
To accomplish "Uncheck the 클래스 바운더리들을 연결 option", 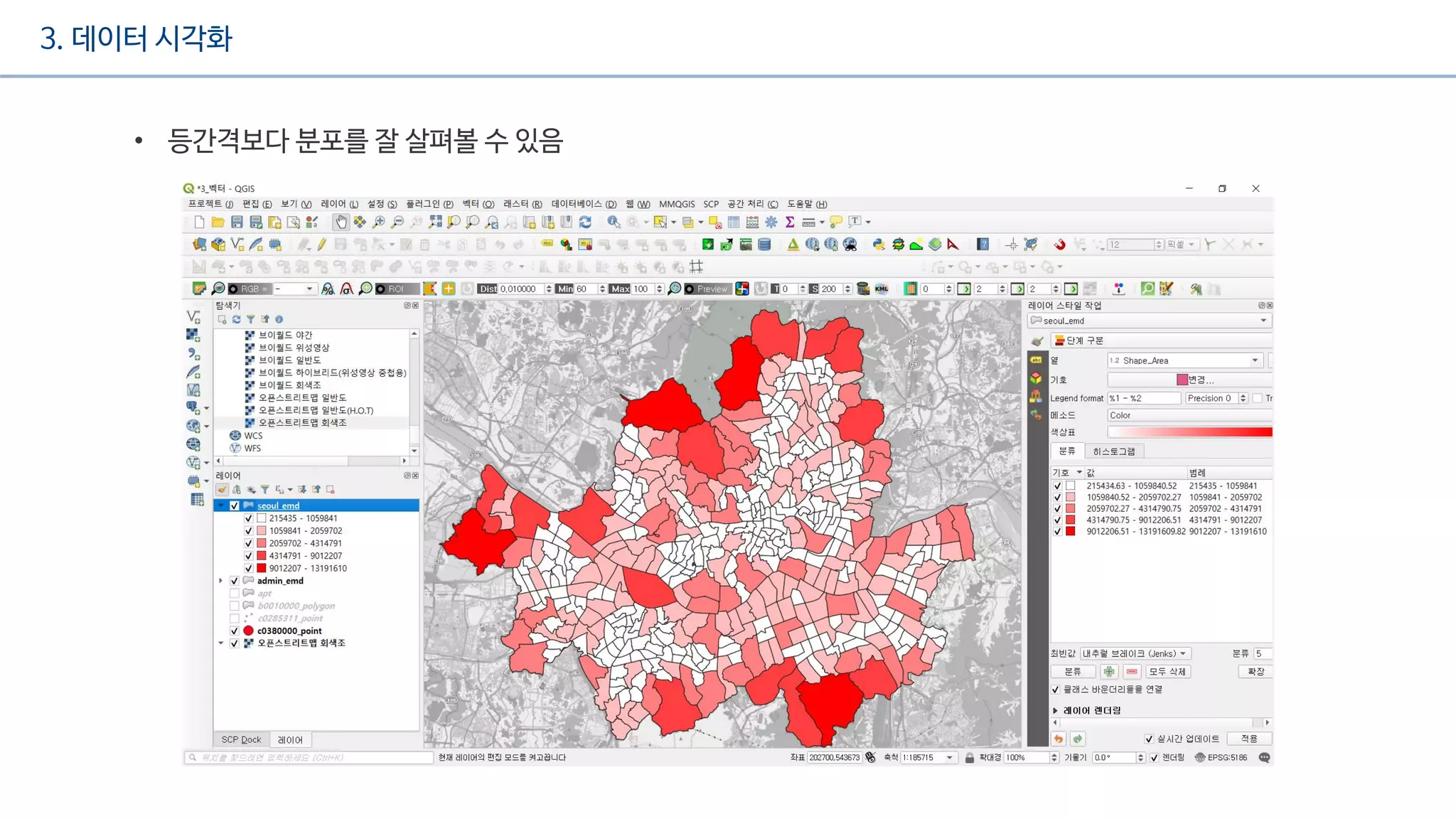I will [1056, 690].
